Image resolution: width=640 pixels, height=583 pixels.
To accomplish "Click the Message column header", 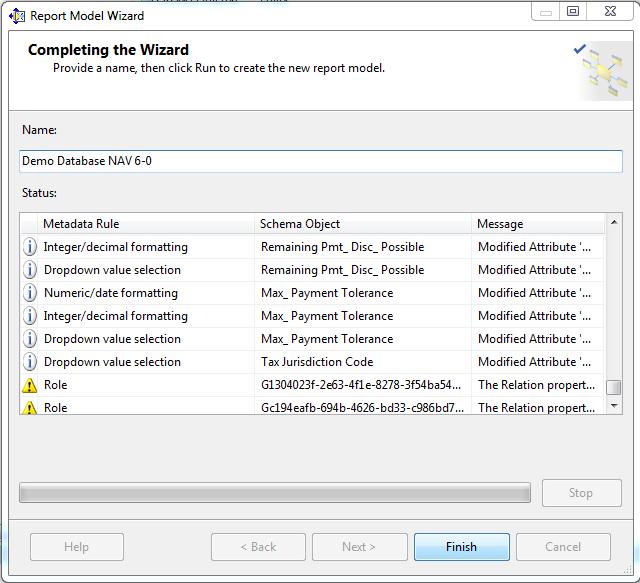I will (538, 224).
